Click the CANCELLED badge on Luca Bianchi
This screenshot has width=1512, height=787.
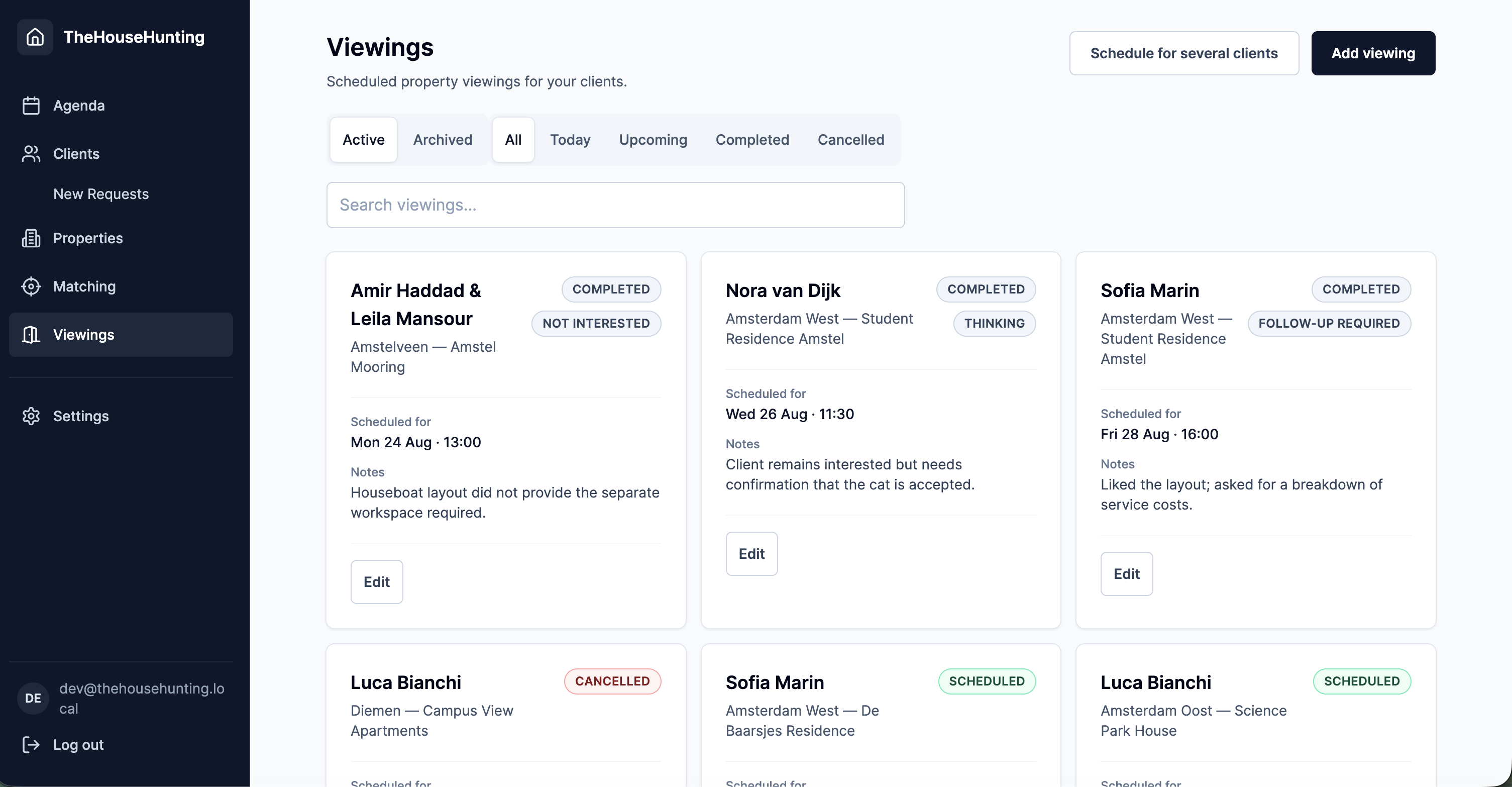coord(612,681)
